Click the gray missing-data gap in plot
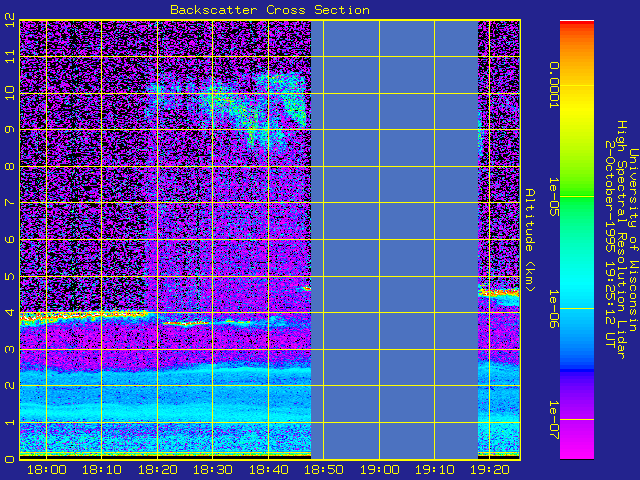The height and width of the screenshot is (480, 640). click(394, 240)
